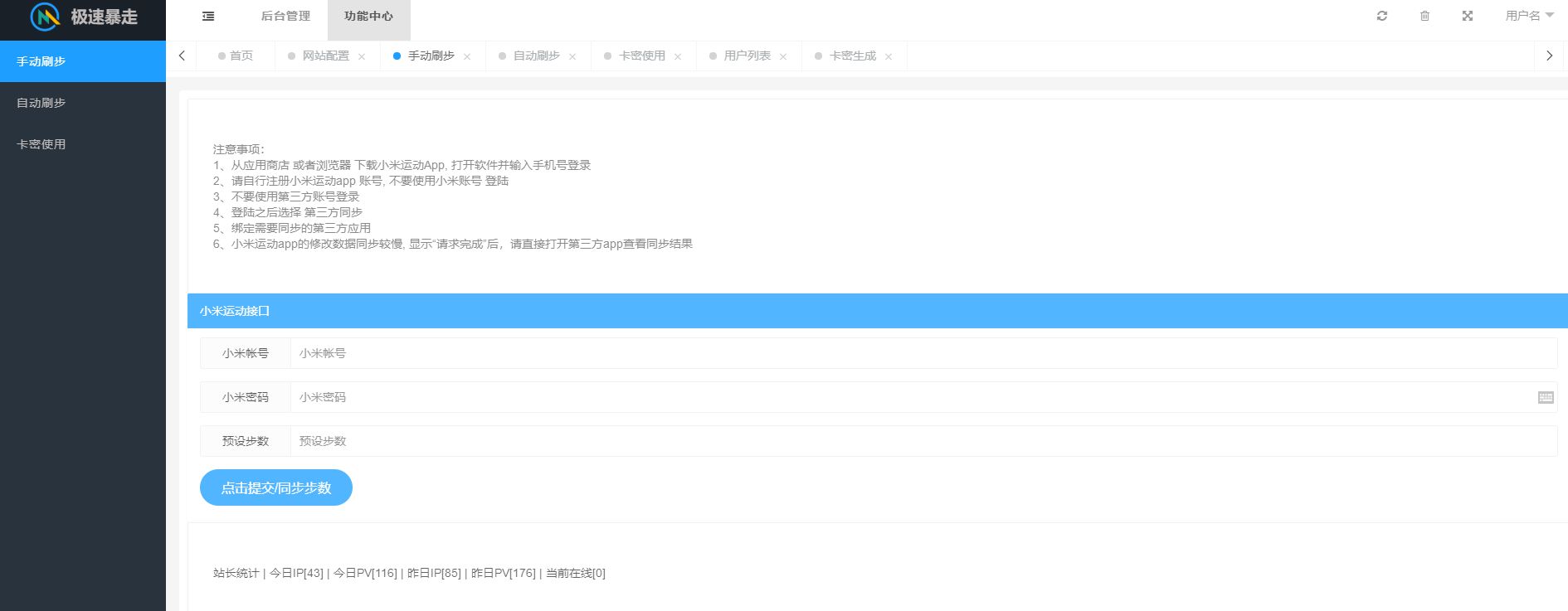The height and width of the screenshot is (611, 1568).
Task: Go to the 首页 tab
Action: (241, 56)
